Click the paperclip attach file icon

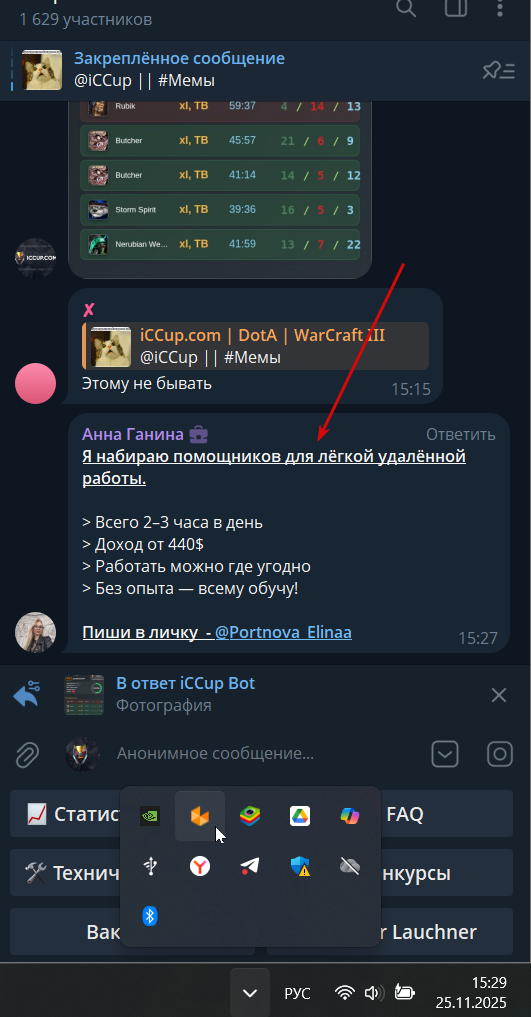(27, 754)
